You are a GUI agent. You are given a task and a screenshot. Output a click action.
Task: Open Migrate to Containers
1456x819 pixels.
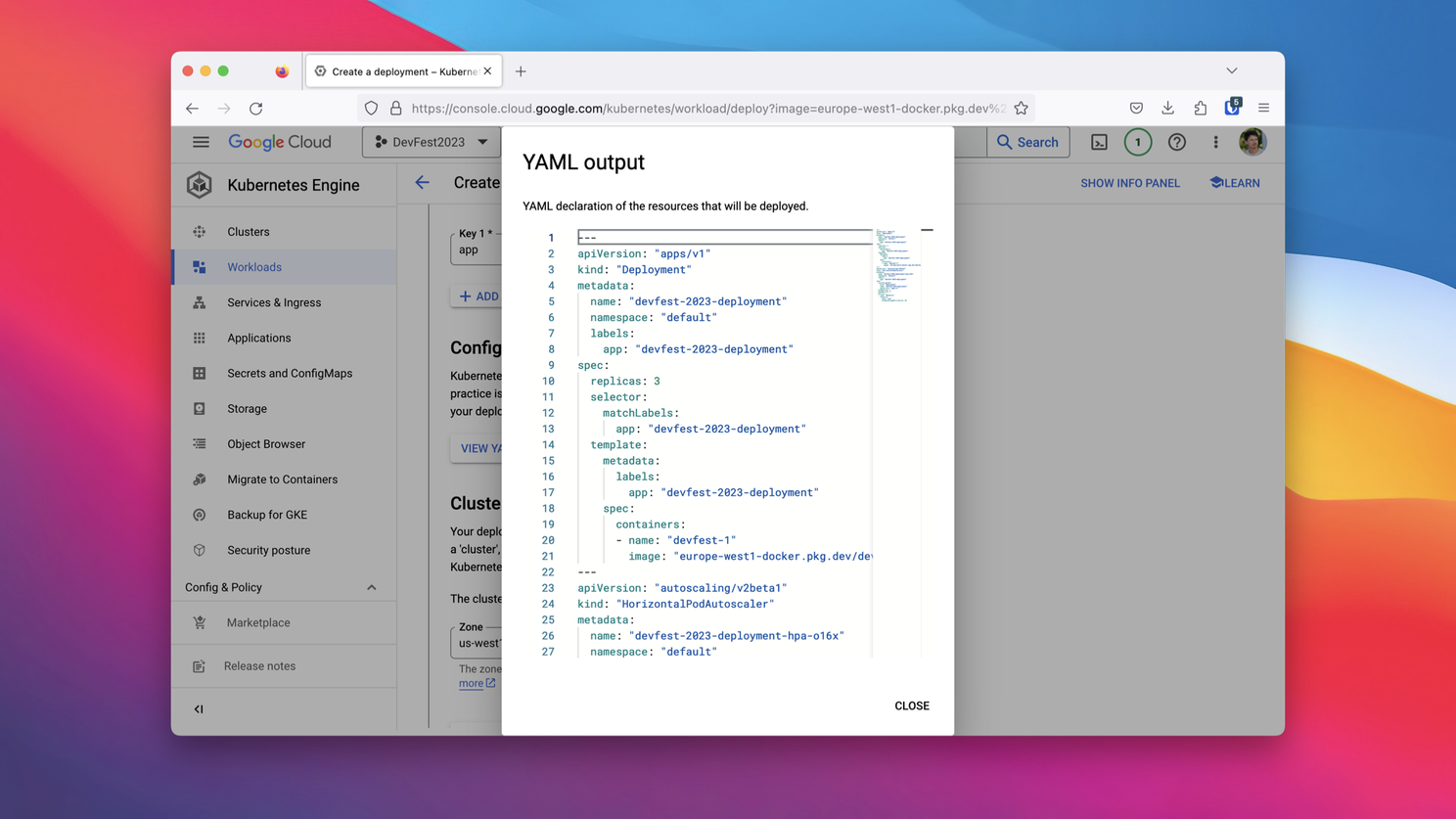(x=284, y=479)
